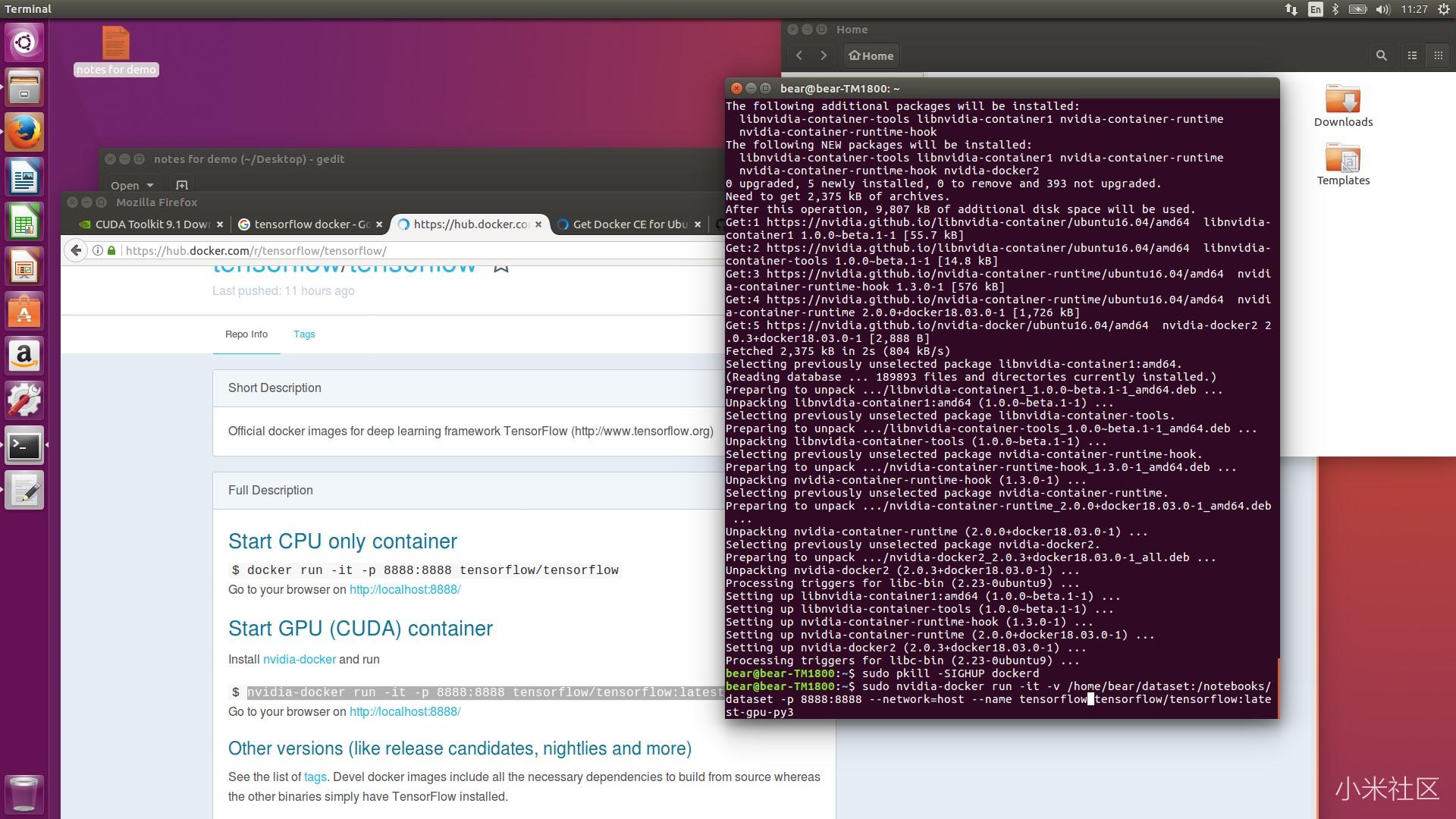This screenshot has width=1456, height=819.
Task: Open the Templates folder in Home window
Action: tap(1343, 165)
